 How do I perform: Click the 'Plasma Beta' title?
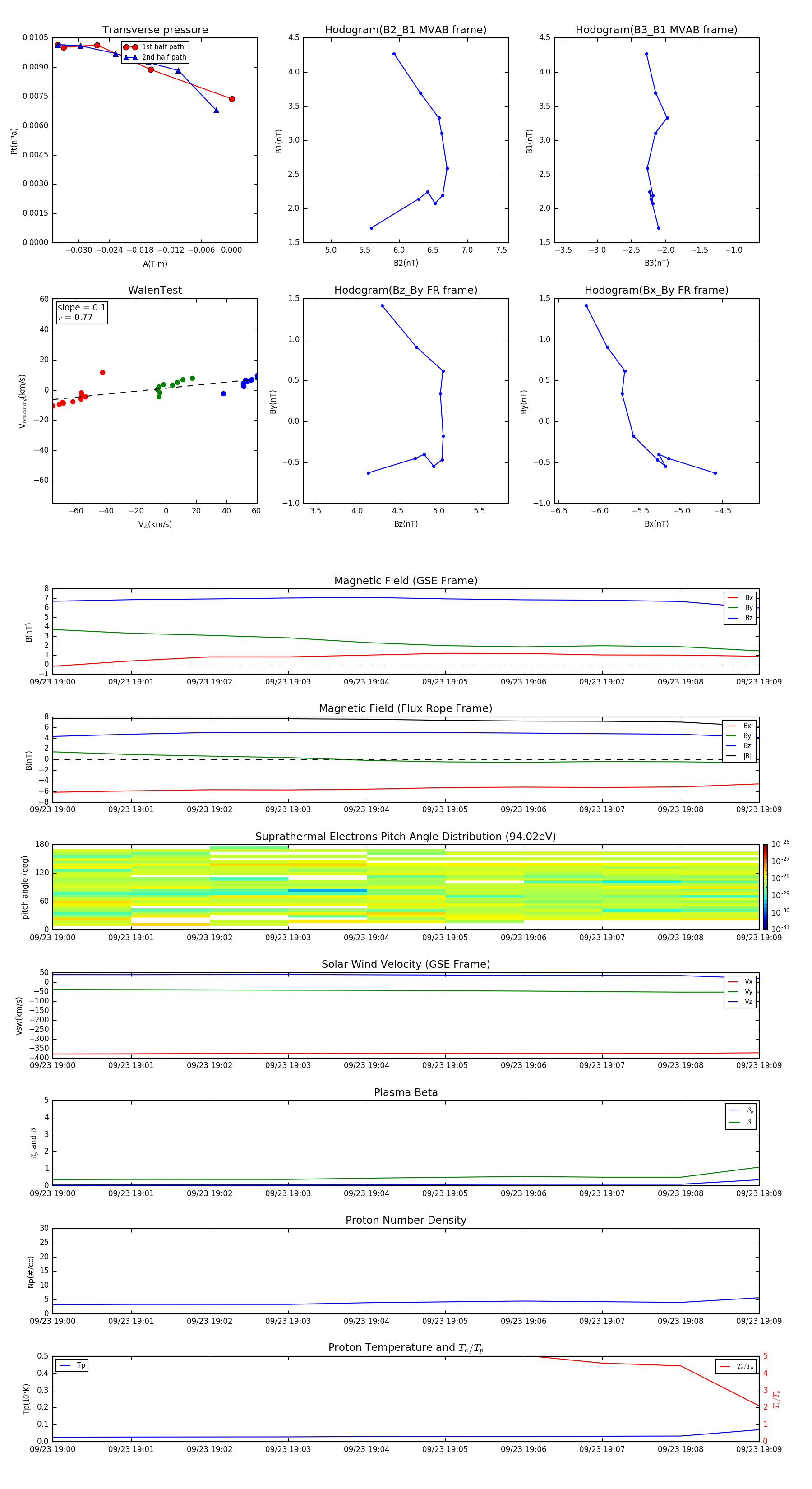(x=406, y=1092)
